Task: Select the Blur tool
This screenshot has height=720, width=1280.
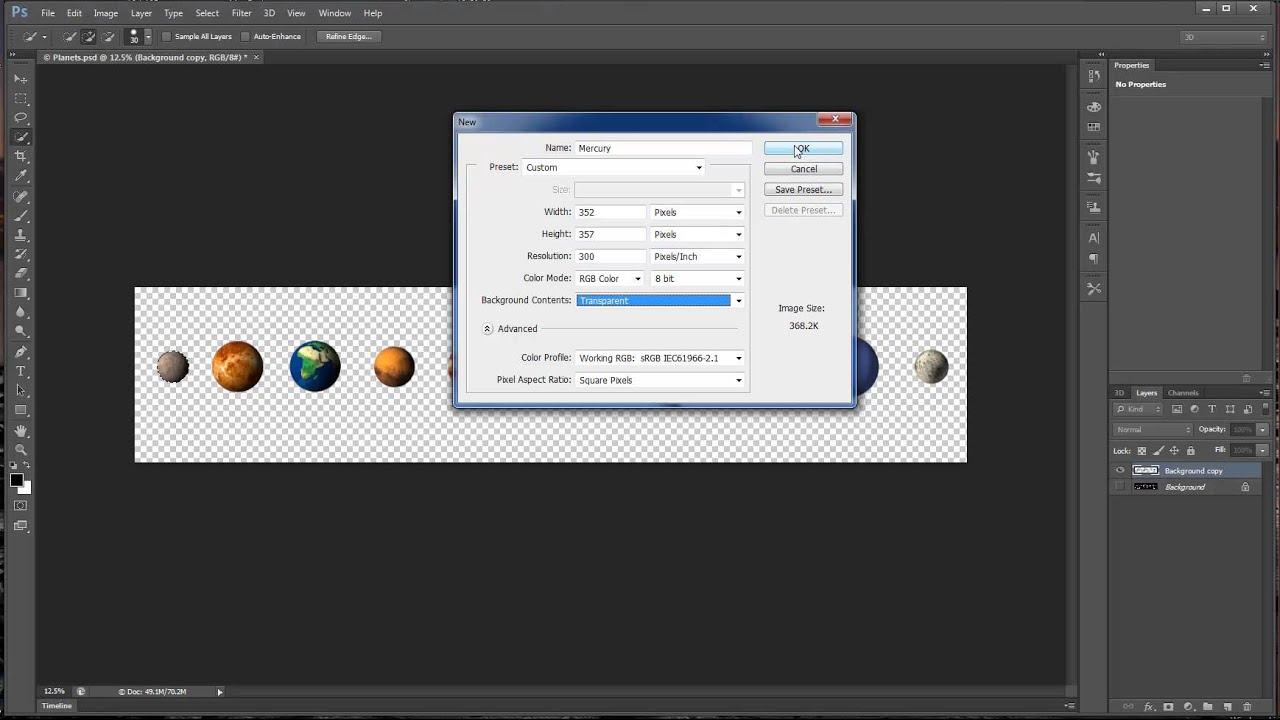Action: (x=21, y=312)
